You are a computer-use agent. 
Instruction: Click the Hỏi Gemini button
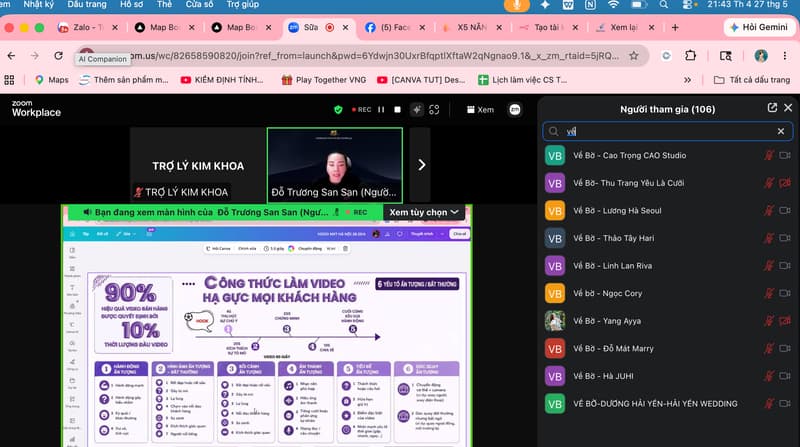pyautogui.click(x=759, y=28)
